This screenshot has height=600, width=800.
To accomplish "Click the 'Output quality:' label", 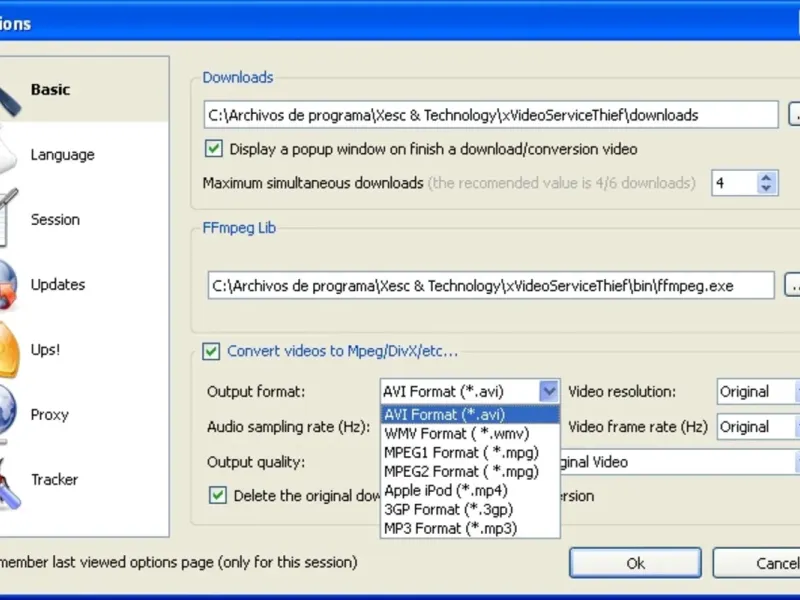I will [256, 462].
